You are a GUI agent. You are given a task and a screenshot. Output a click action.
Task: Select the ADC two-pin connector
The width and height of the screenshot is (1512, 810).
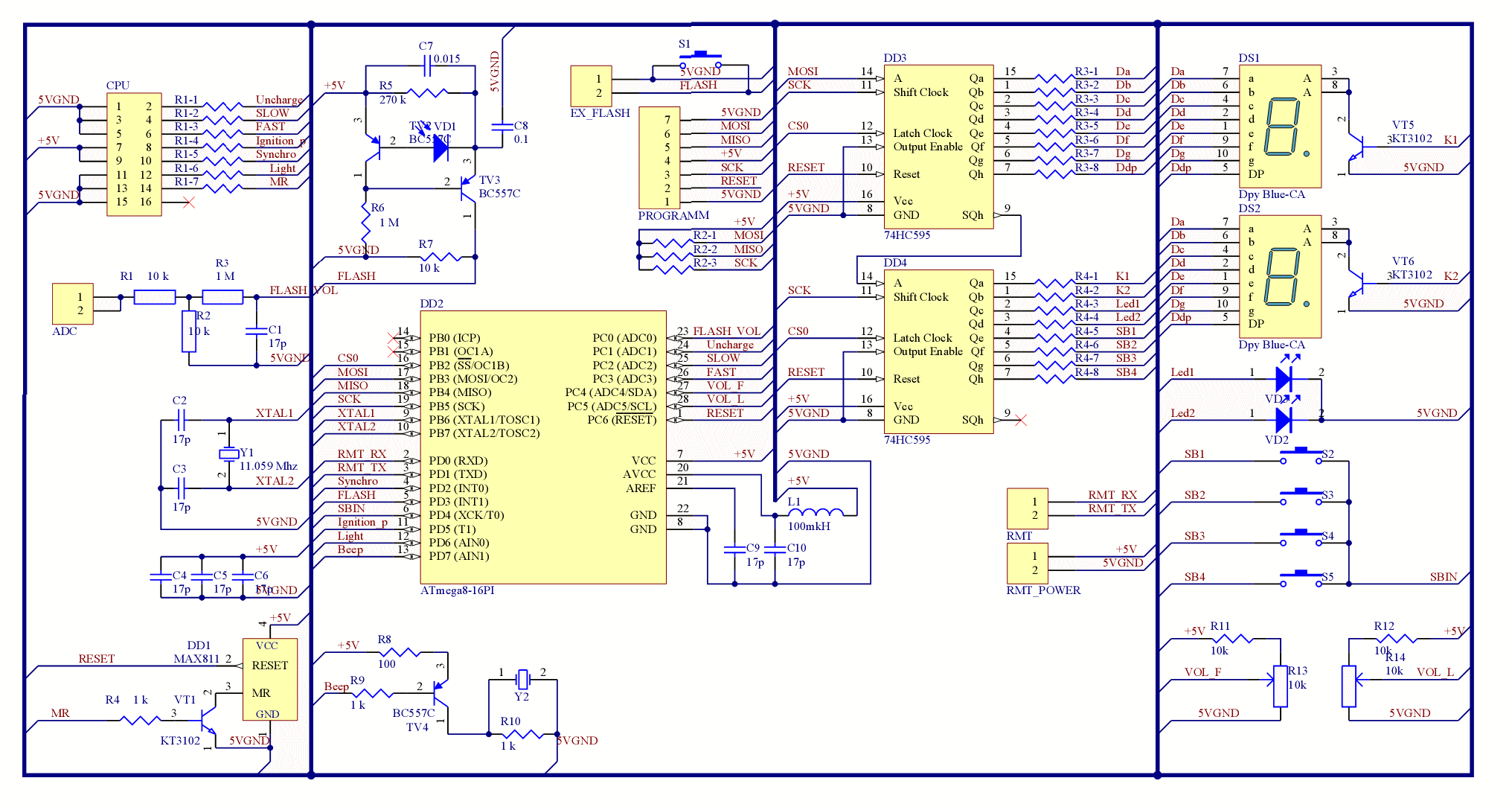(72, 303)
